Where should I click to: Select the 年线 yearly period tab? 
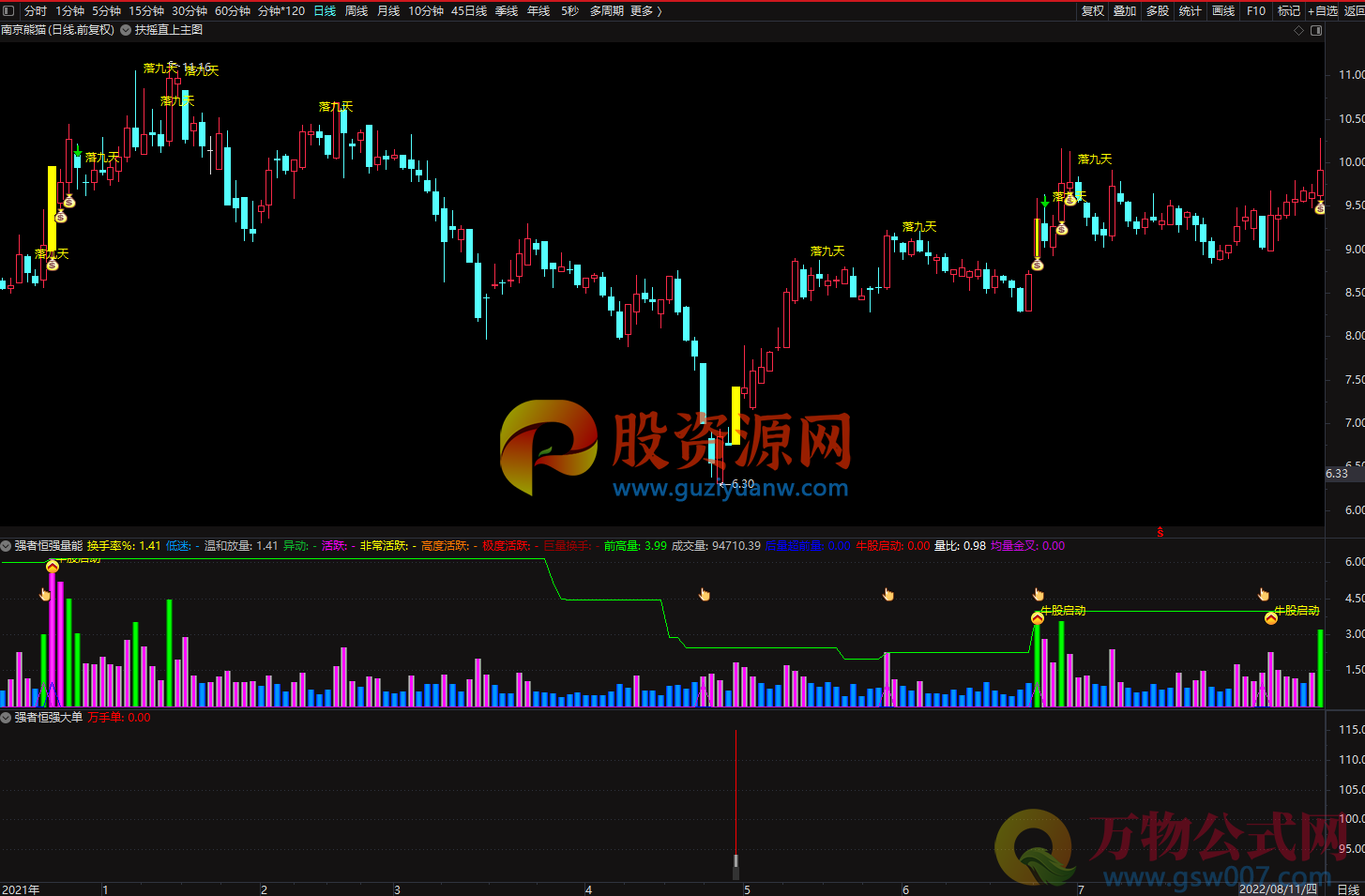click(x=538, y=10)
